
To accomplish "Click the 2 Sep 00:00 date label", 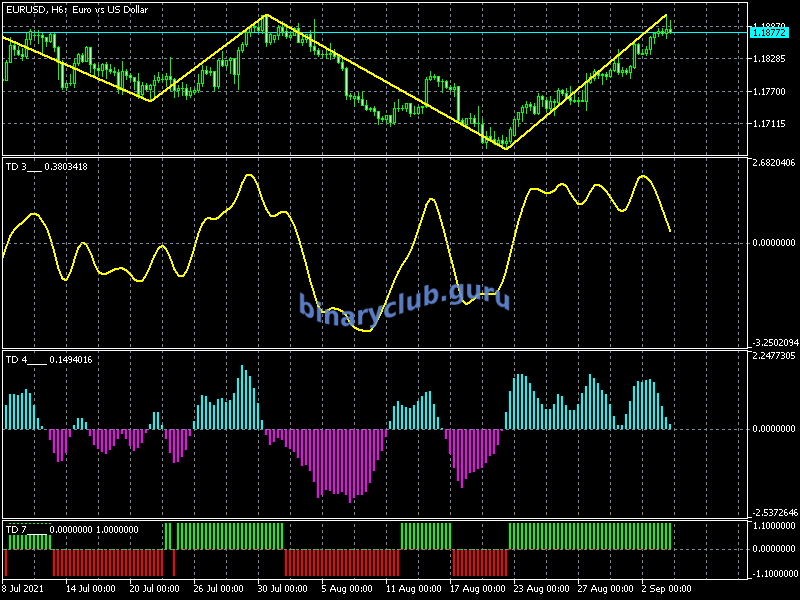I will point(668,588).
